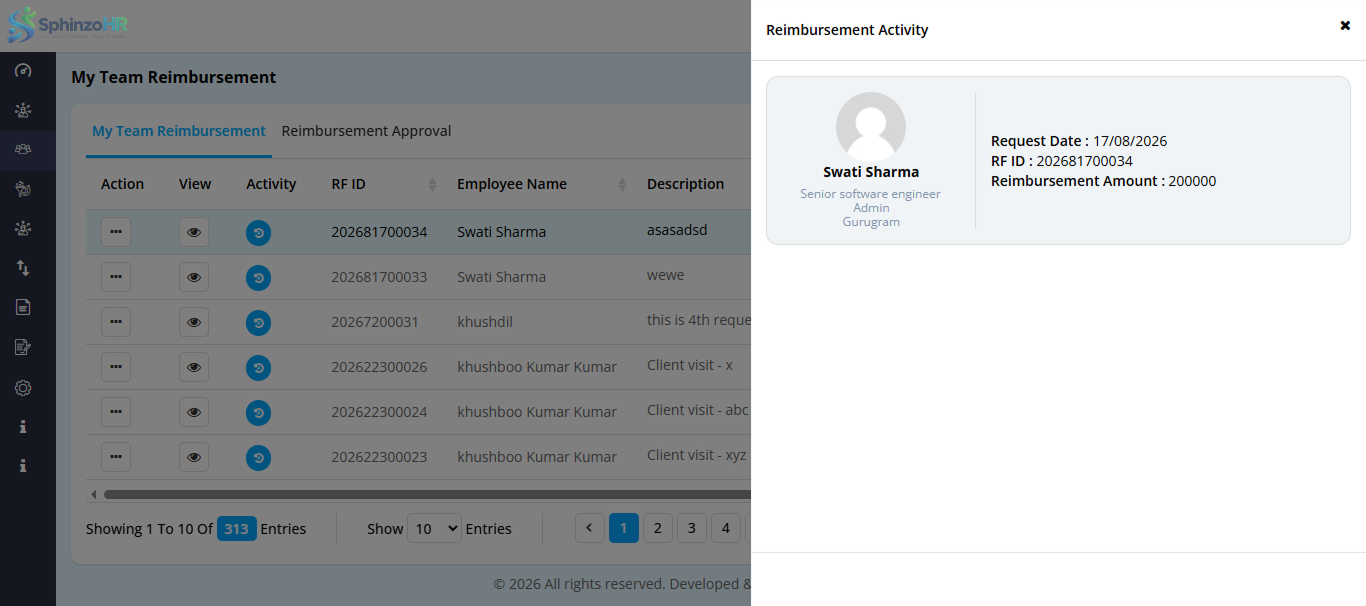Image resolution: width=1366 pixels, height=606 pixels.
Task: View request 202622300023 using its eye button
Action: [x=194, y=457]
